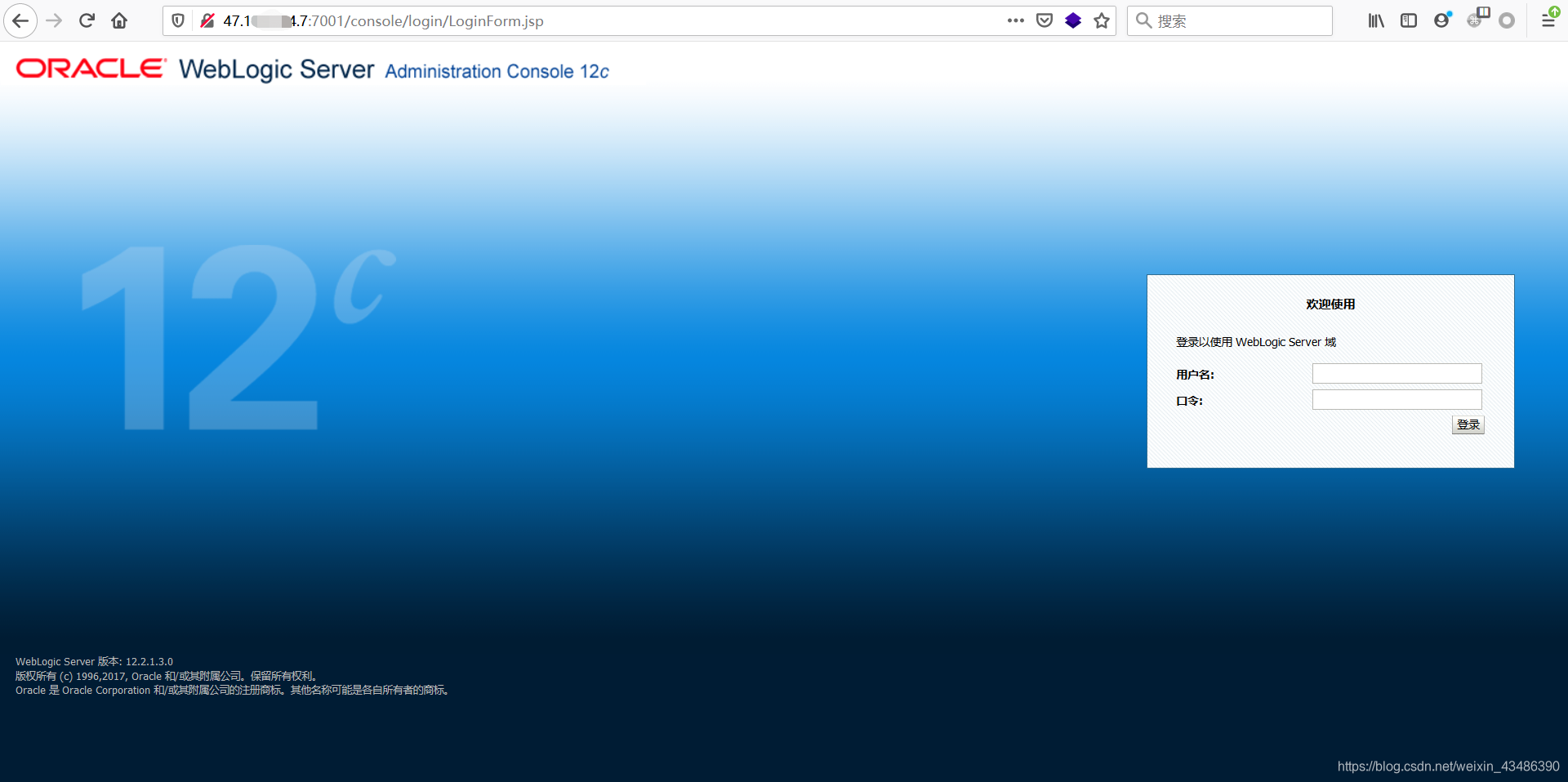The image size is (1568, 782).
Task: Click the grey circle extension icon
Action: pyautogui.click(x=1507, y=20)
